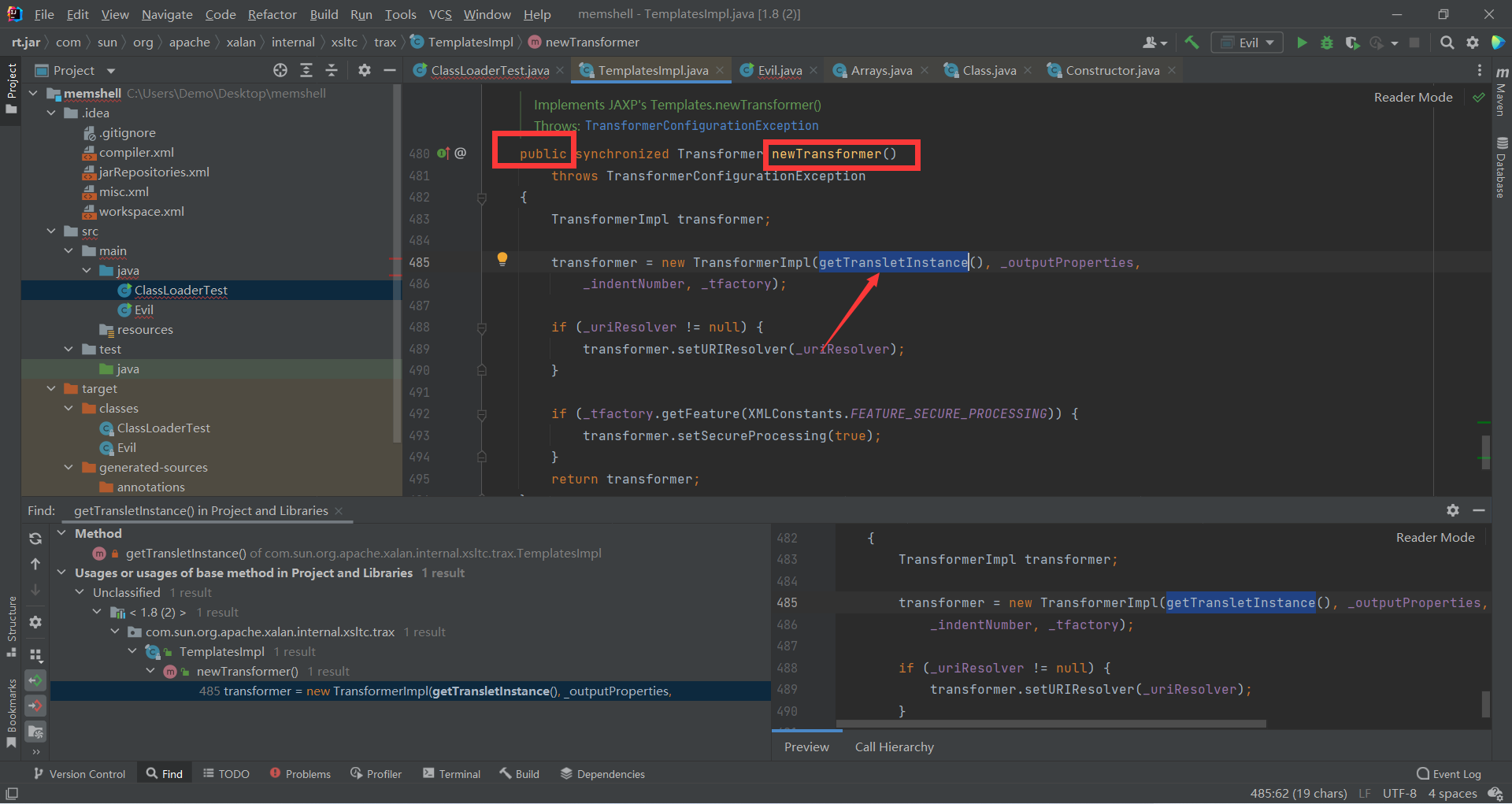1512x804 pixels.
Task: Toggle the Project tool window sidebar button
Action: point(11,88)
